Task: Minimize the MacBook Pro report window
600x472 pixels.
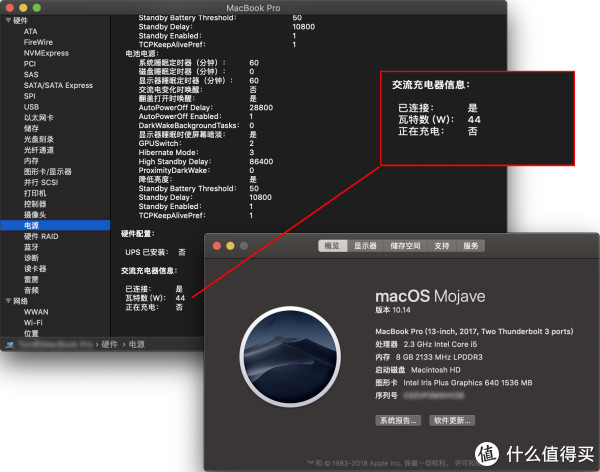Action: point(23,8)
